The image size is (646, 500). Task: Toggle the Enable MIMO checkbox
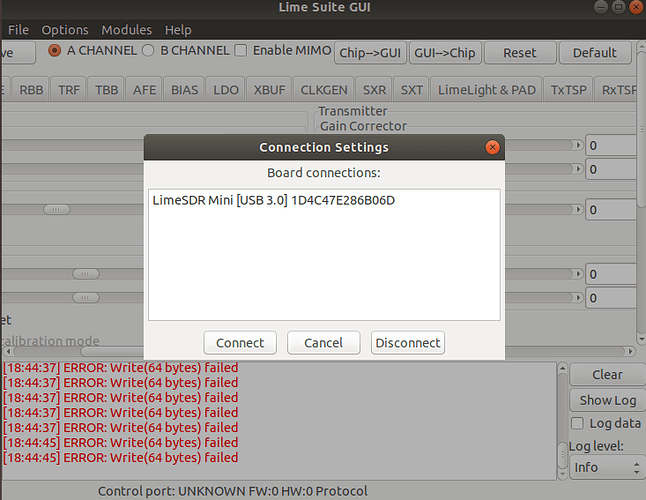(241, 50)
